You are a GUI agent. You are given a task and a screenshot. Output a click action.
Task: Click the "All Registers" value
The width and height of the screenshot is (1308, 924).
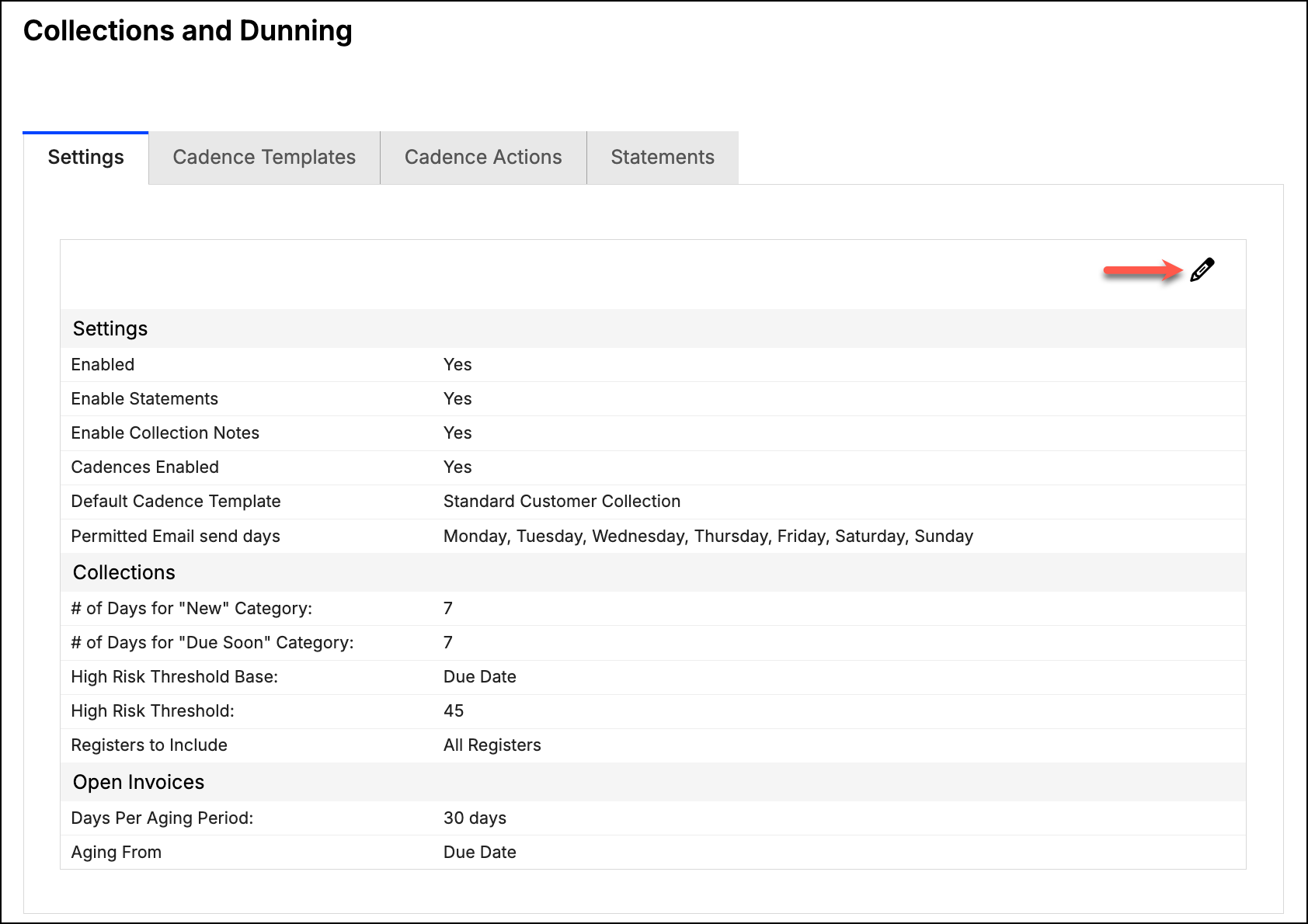tap(492, 745)
